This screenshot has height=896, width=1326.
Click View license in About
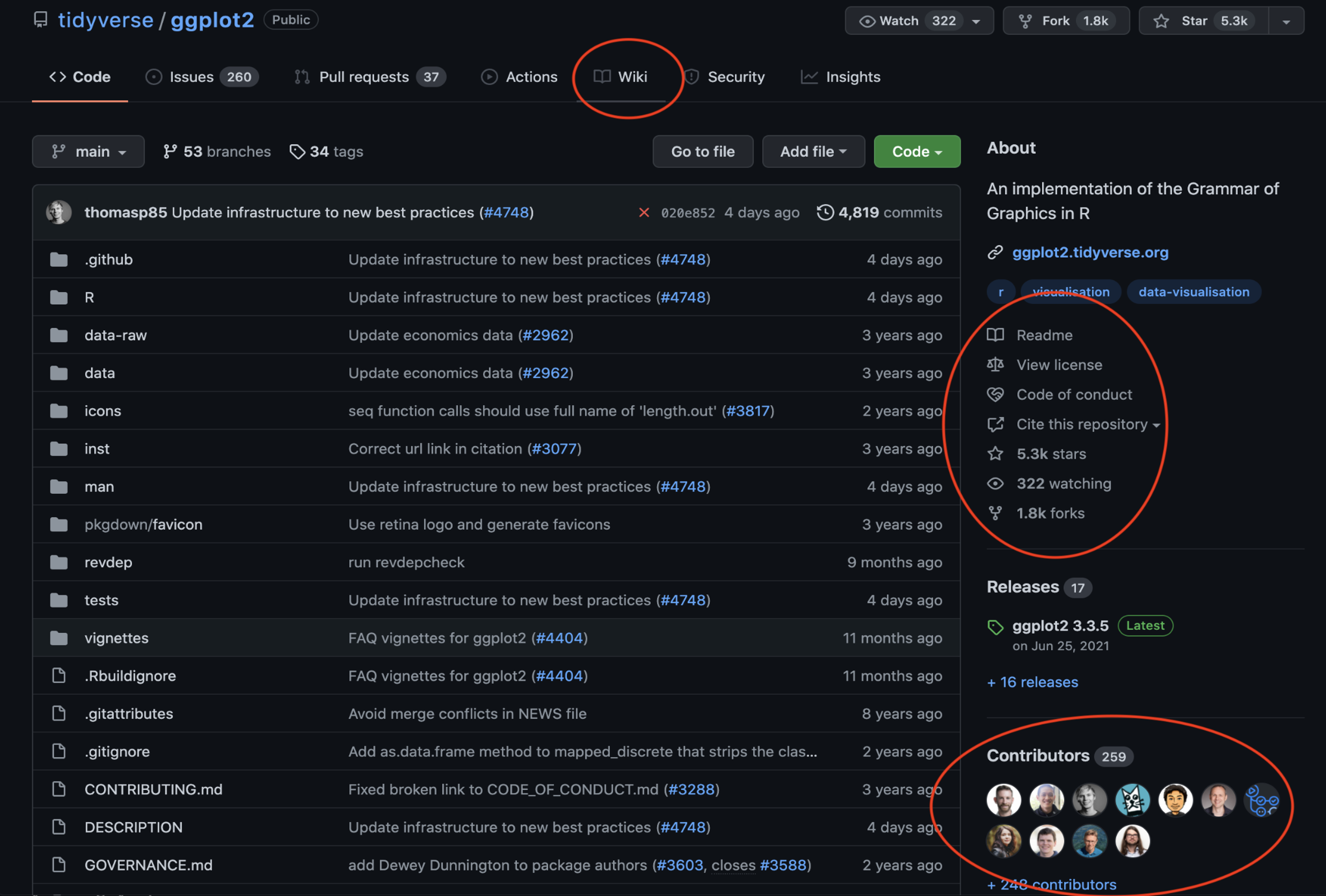1060,365
